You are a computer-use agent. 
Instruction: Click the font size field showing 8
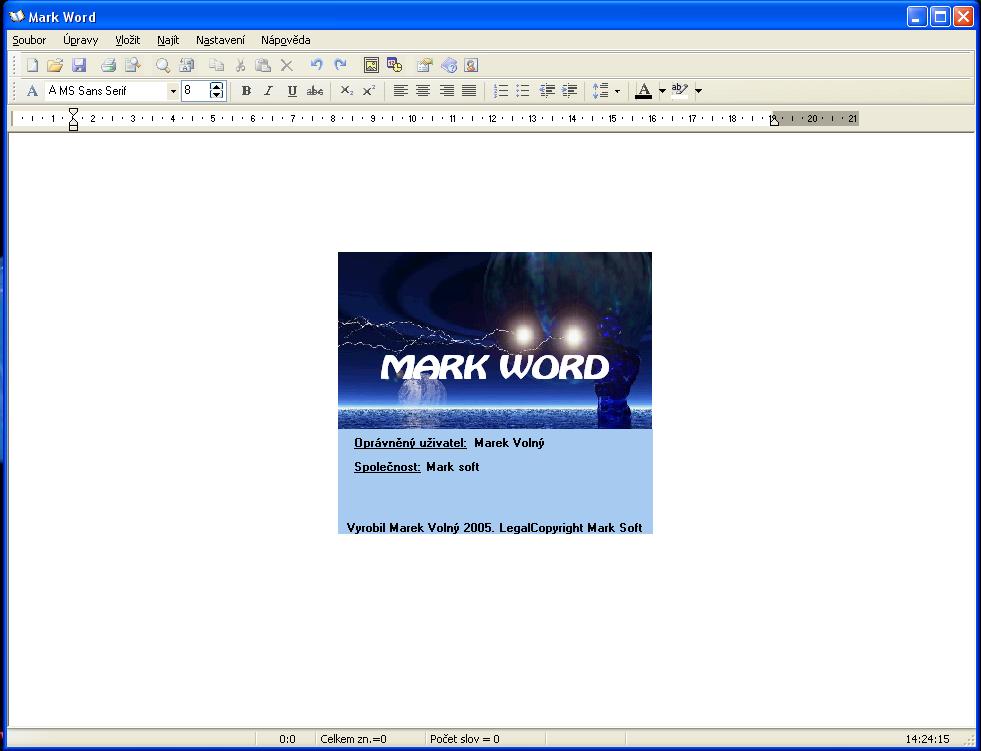point(195,91)
